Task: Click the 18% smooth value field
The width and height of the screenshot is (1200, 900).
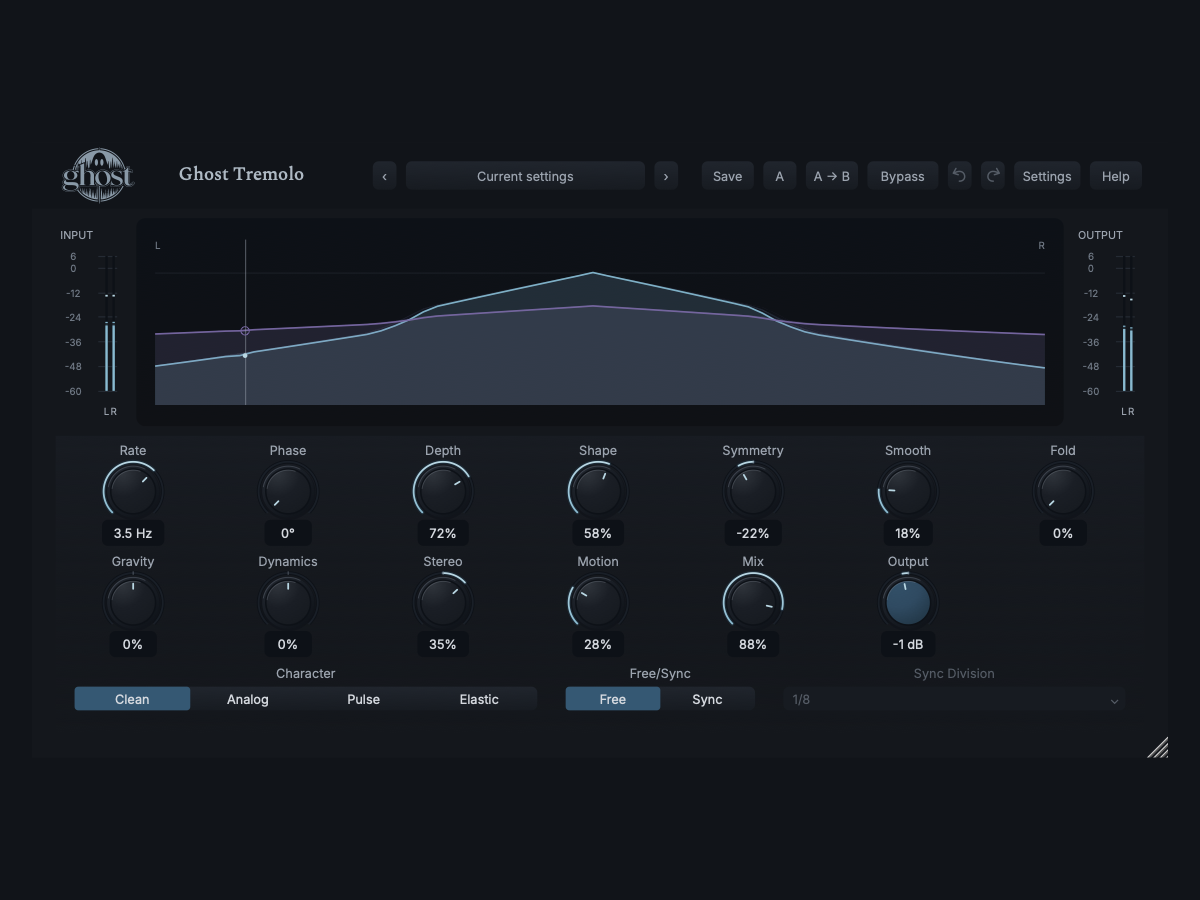Action: 908,533
